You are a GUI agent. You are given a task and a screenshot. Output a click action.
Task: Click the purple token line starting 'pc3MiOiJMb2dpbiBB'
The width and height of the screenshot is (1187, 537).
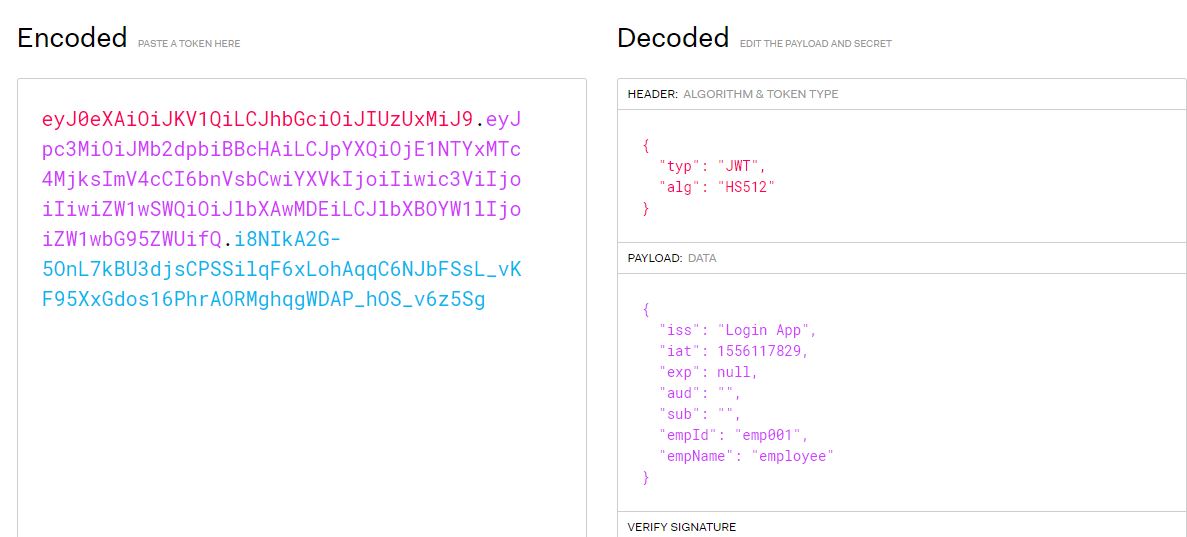click(282, 149)
